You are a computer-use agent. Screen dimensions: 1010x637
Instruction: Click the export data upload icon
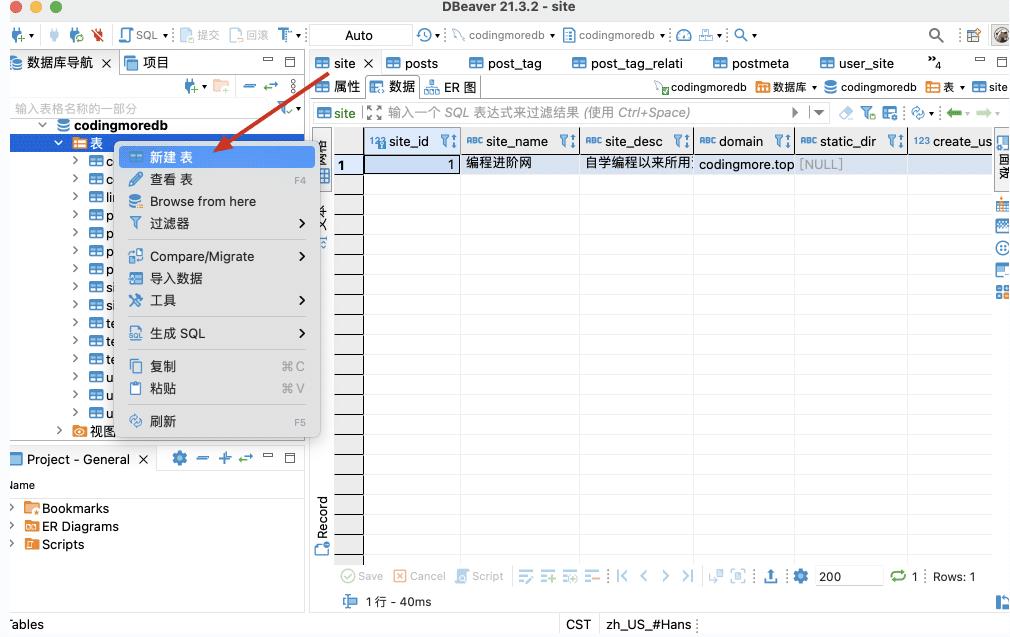[x=771, y=576]
